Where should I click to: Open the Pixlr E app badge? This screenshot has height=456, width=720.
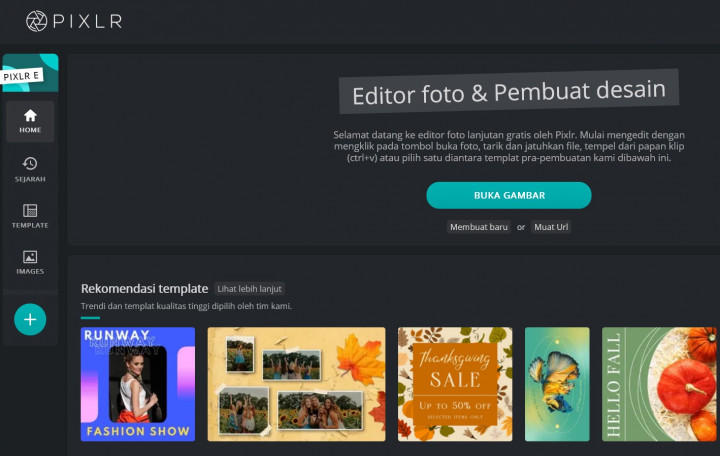(30, 73)
